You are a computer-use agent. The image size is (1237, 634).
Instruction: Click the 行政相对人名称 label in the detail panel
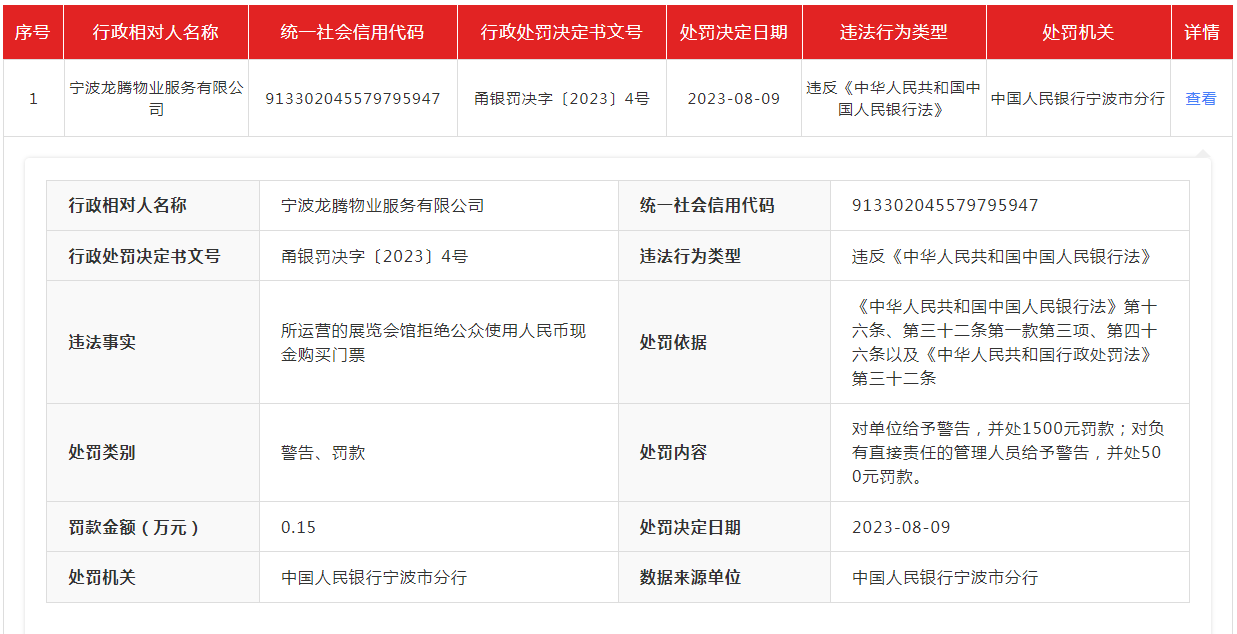(x=128, y=205)
